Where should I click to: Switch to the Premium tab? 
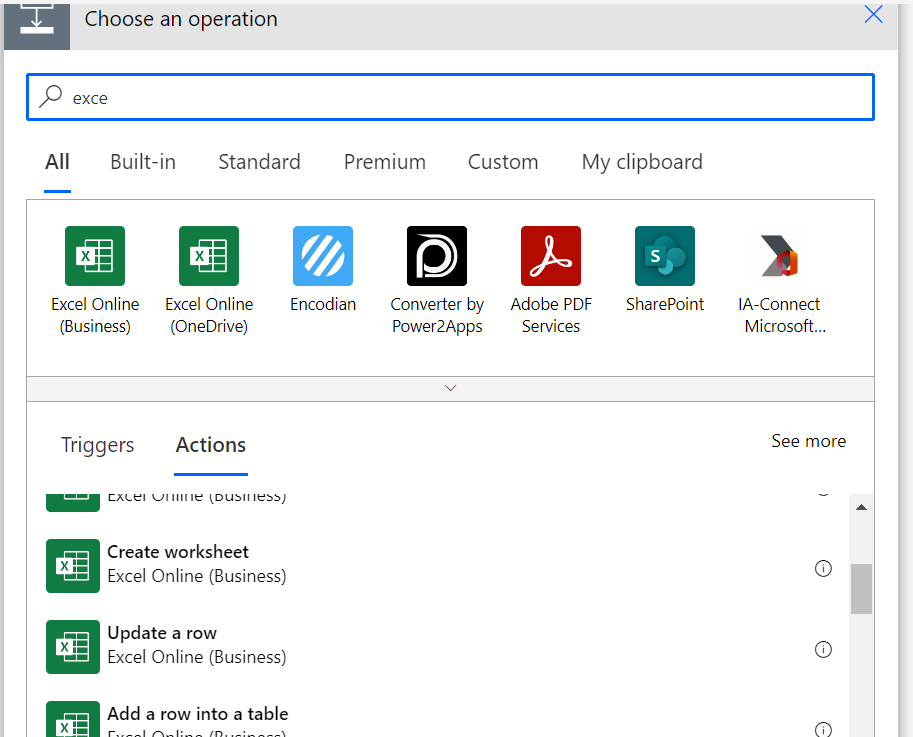pyautogui.click(x=385, y=162)
